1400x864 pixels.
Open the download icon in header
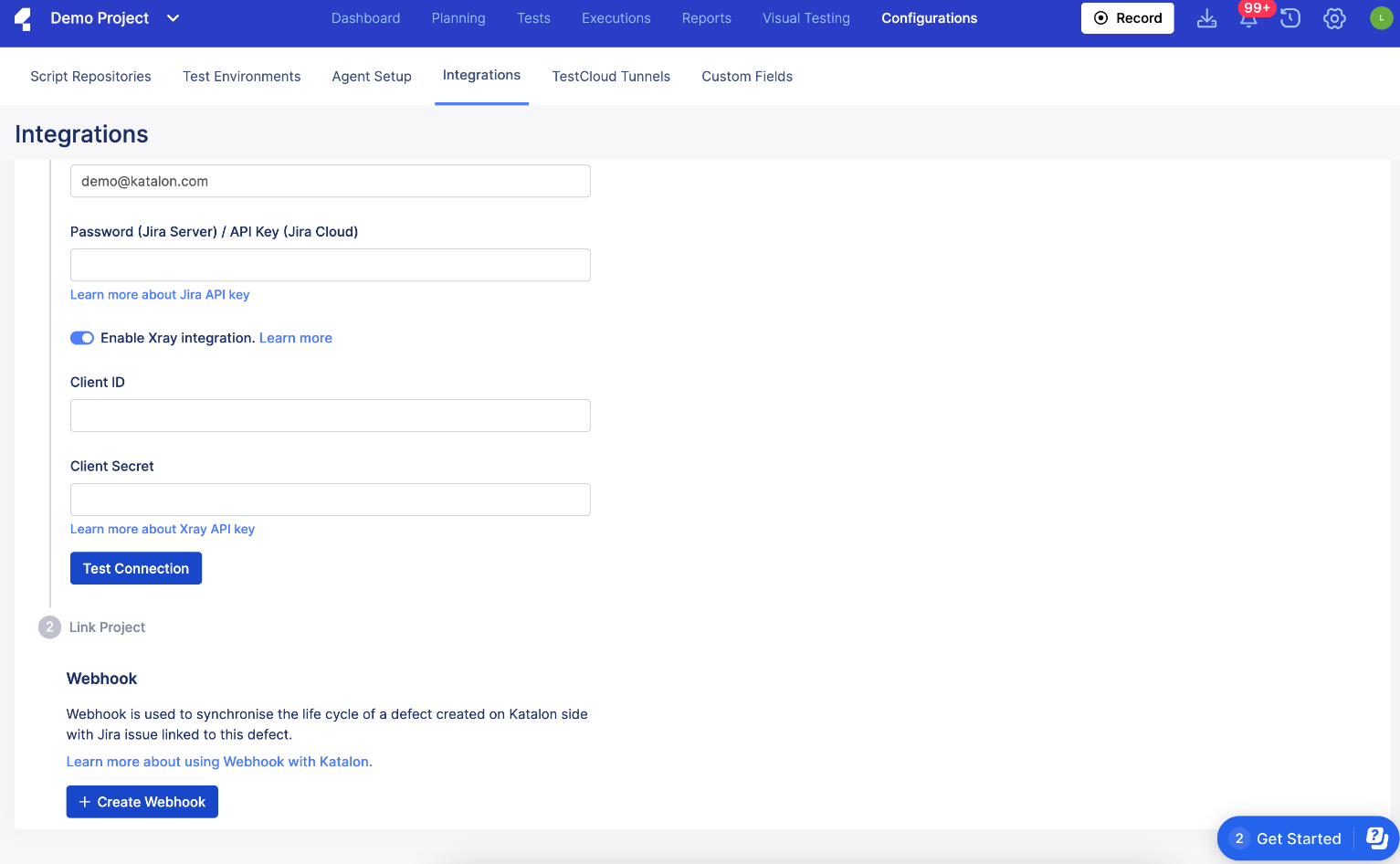1206,18
